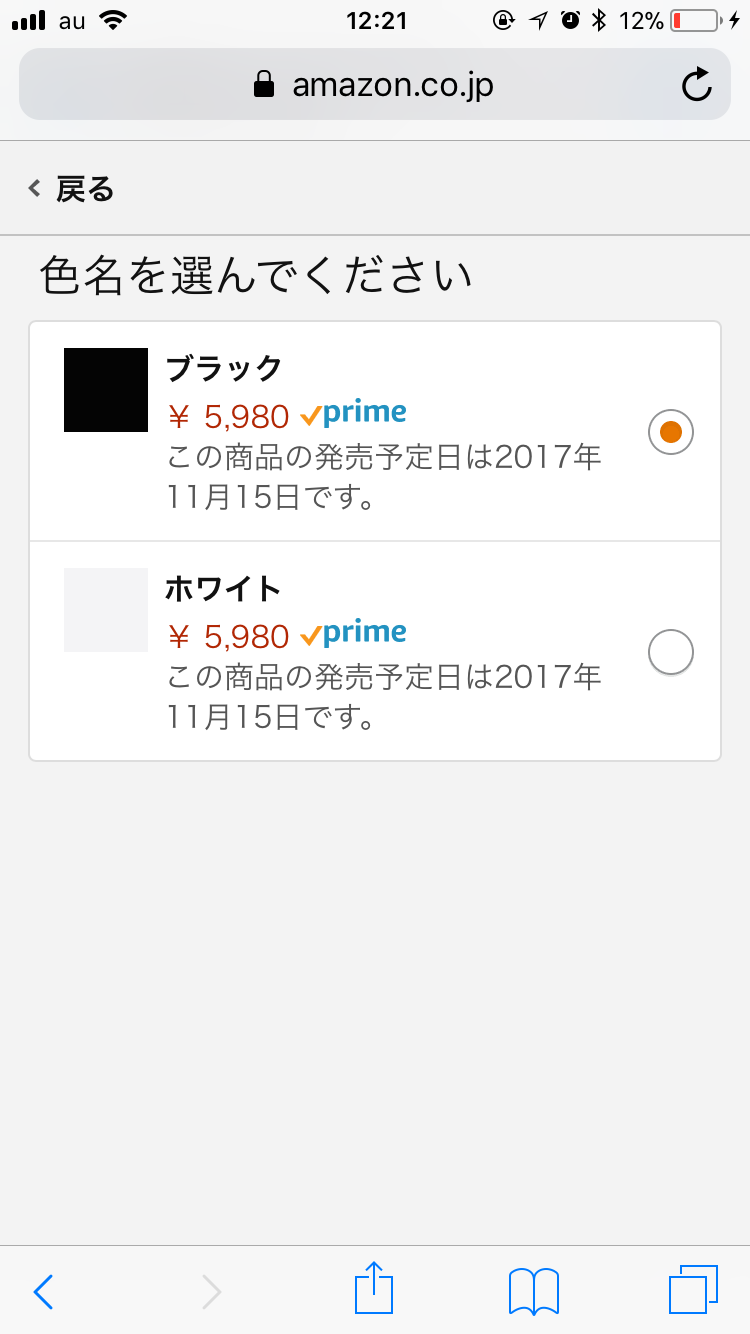Tap the ホワイト option label
This screenshot has height=1334, width=750.
(223, 589)
